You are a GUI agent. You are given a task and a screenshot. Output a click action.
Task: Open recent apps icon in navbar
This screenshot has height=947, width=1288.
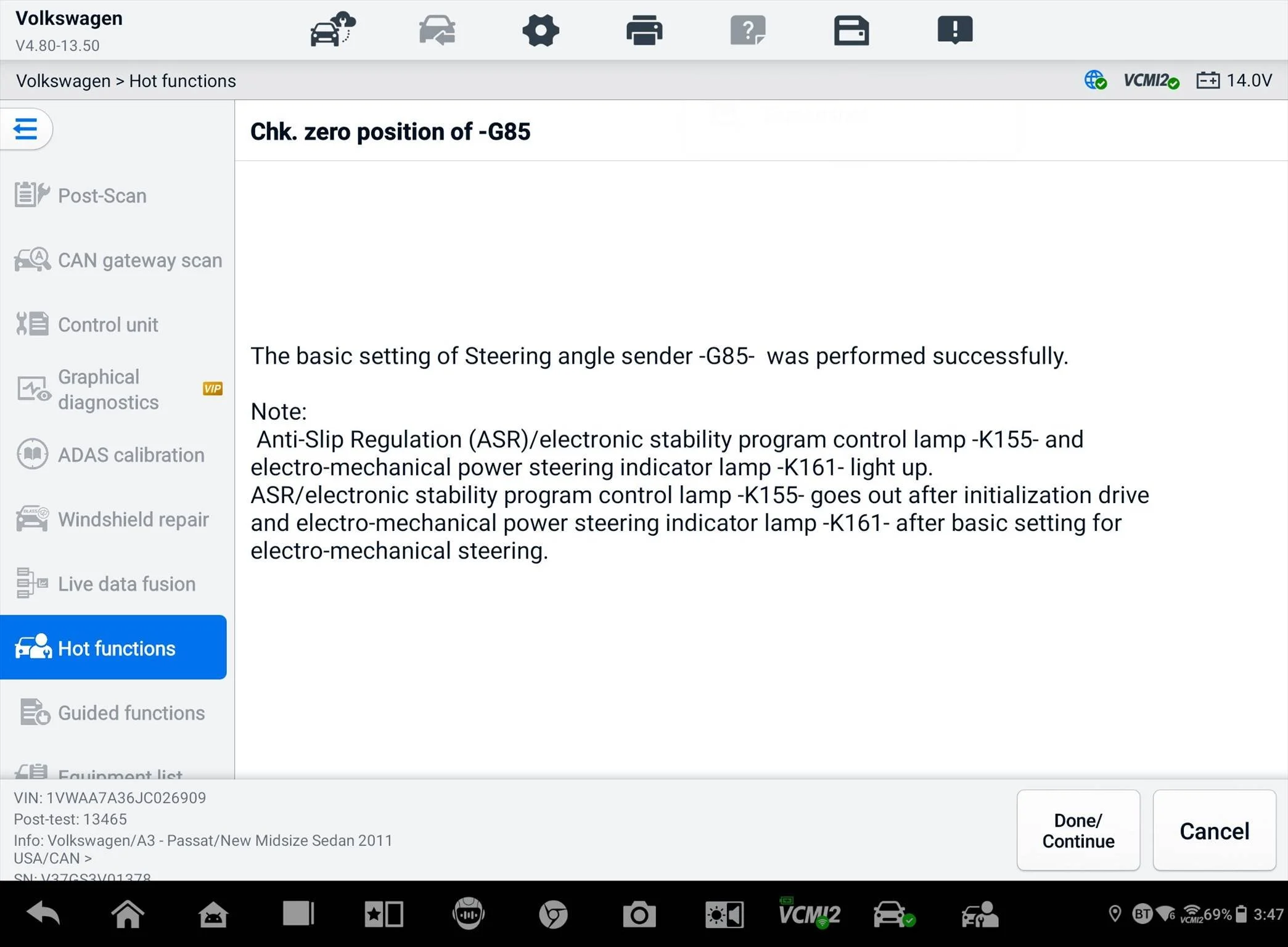pyautogui.click(x=298, y=914)
